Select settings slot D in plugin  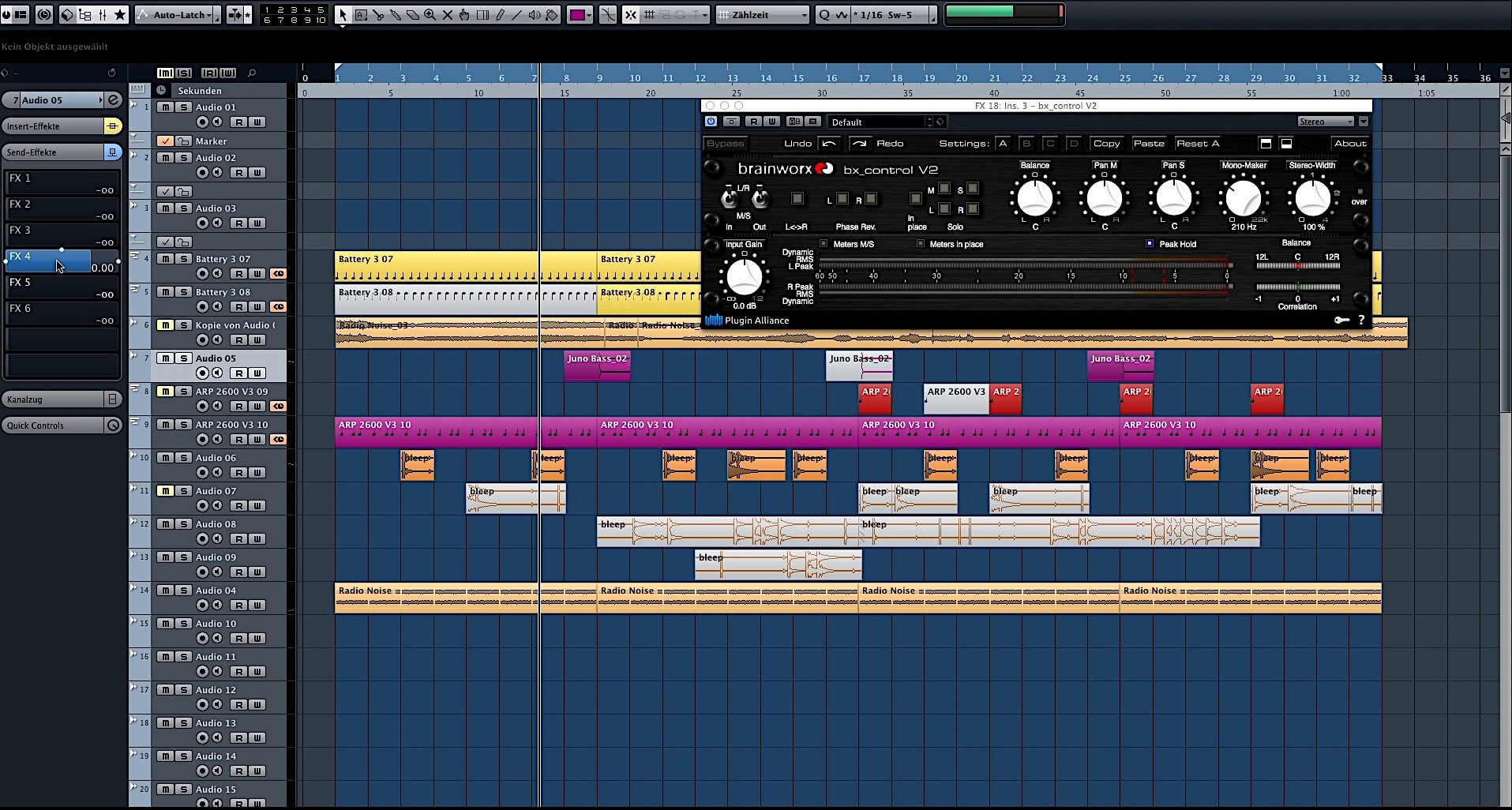pyautogui.click(x=1074, y=143)
